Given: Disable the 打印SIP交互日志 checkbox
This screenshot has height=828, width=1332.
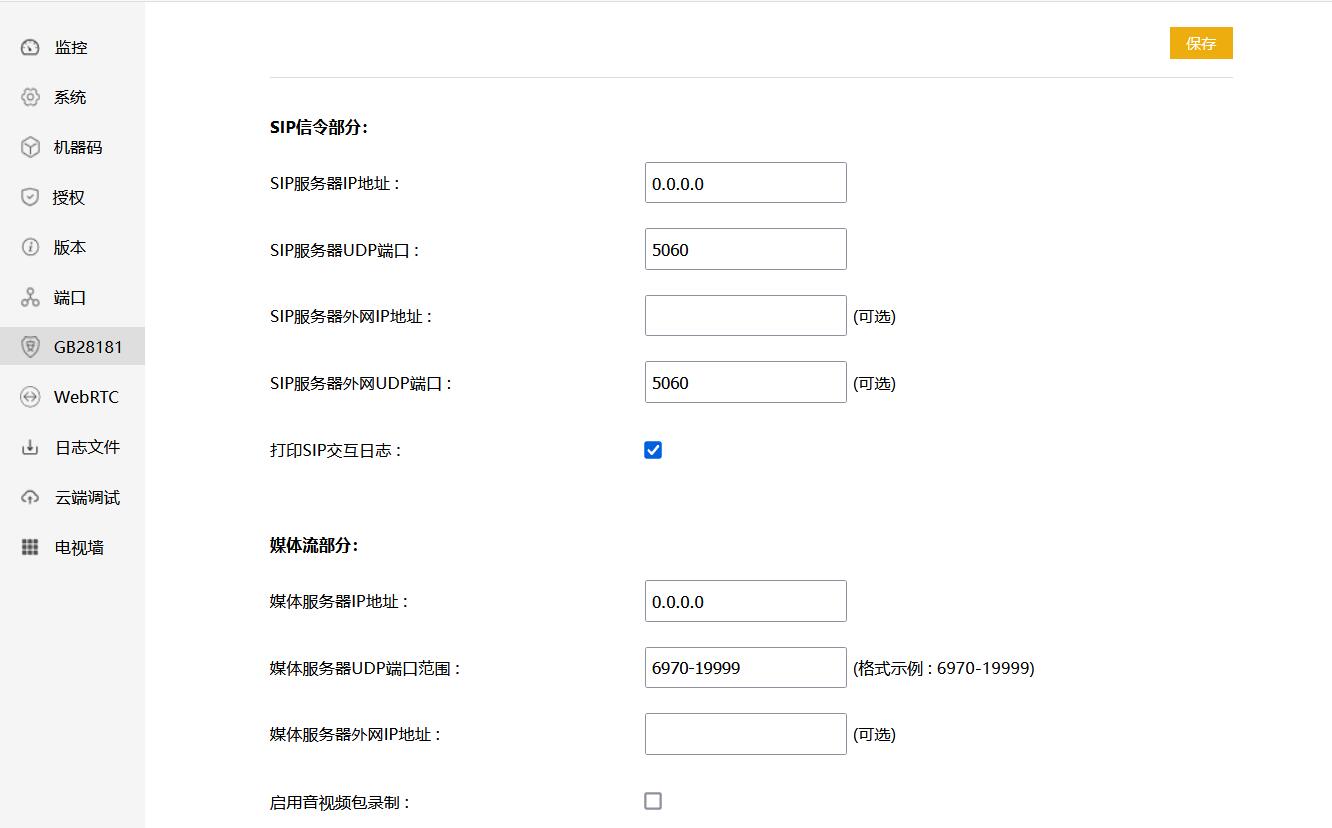Looking at the screenshot, I should click(x=653, y=450).
